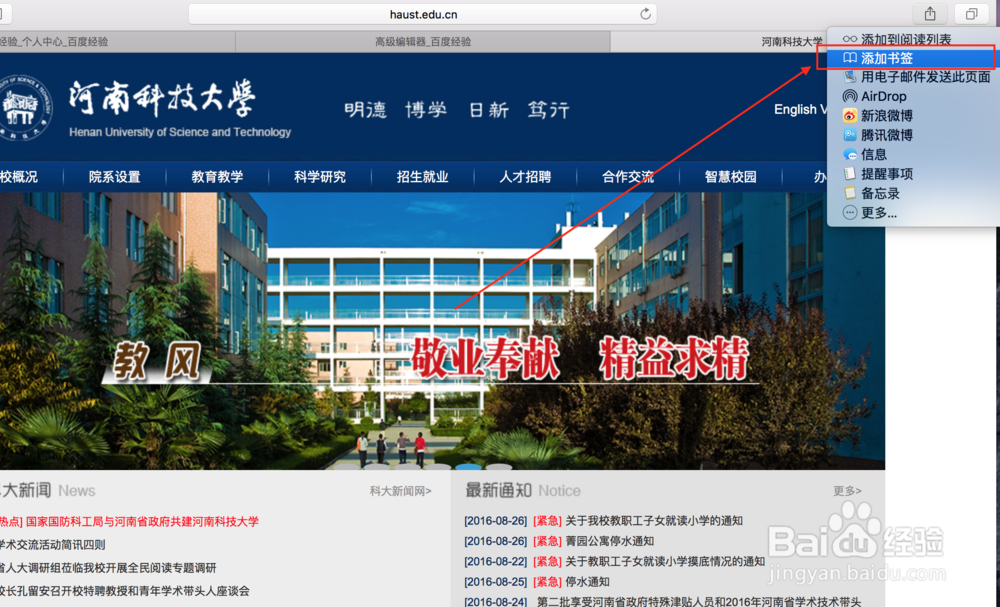This screenshot has width=1000, height=607.
Task: Click the Safari share toolbar icon
Action: (x=930, y=13)
